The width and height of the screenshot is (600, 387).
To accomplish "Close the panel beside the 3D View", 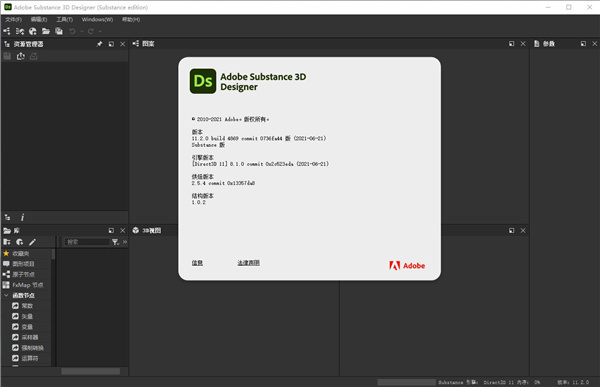I will pyautogui.click(x=523, y=230).
